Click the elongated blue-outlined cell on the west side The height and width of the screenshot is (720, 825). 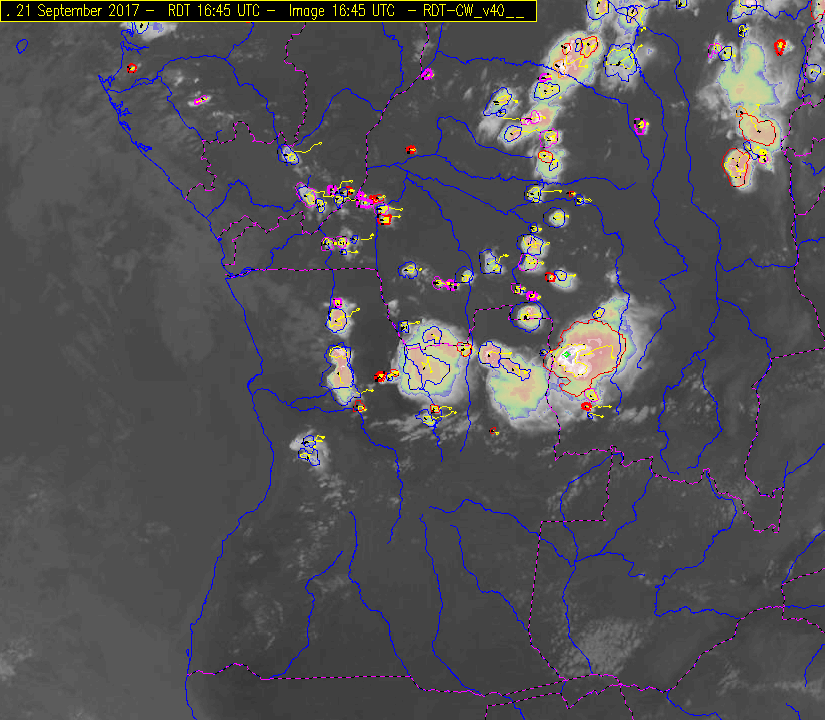pyautogui.click(x=341, y=369)
